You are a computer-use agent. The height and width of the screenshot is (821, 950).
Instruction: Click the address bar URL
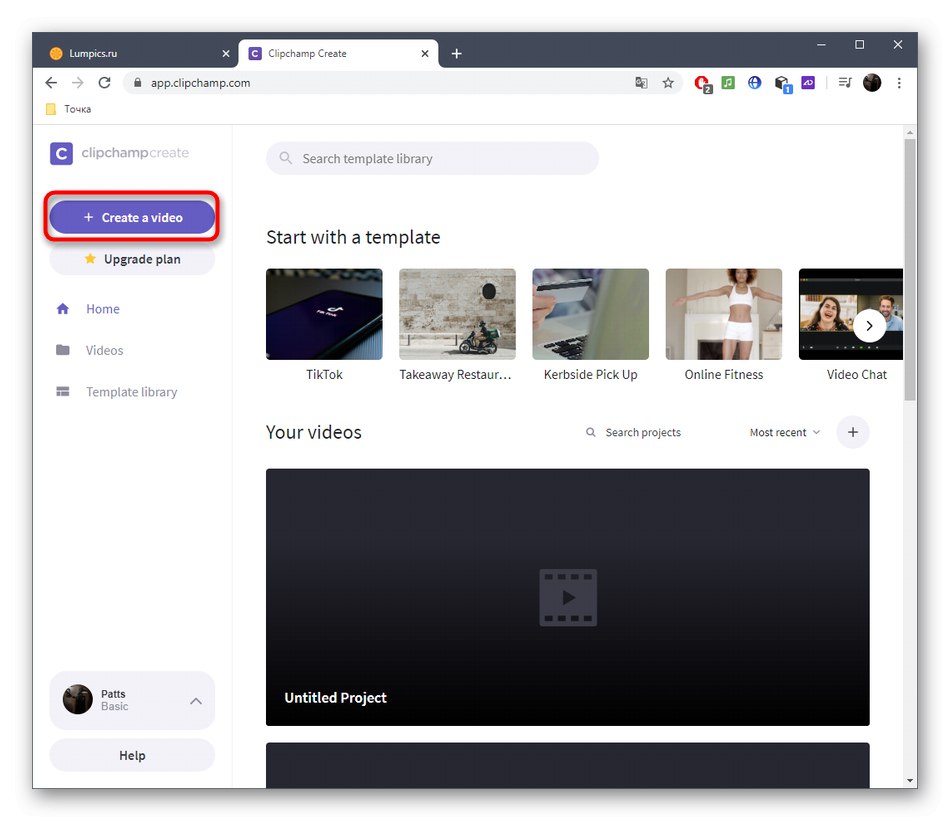pos(201,83)
